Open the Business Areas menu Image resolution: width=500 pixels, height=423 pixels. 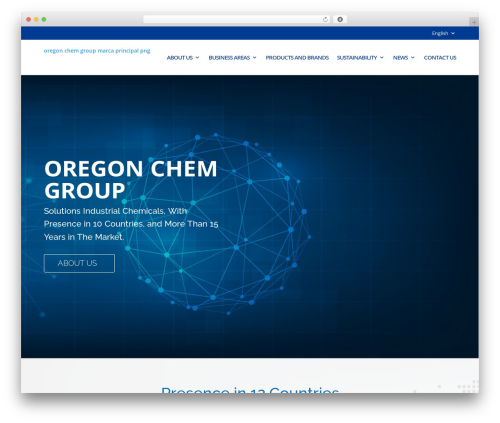(x=229, y=58)
